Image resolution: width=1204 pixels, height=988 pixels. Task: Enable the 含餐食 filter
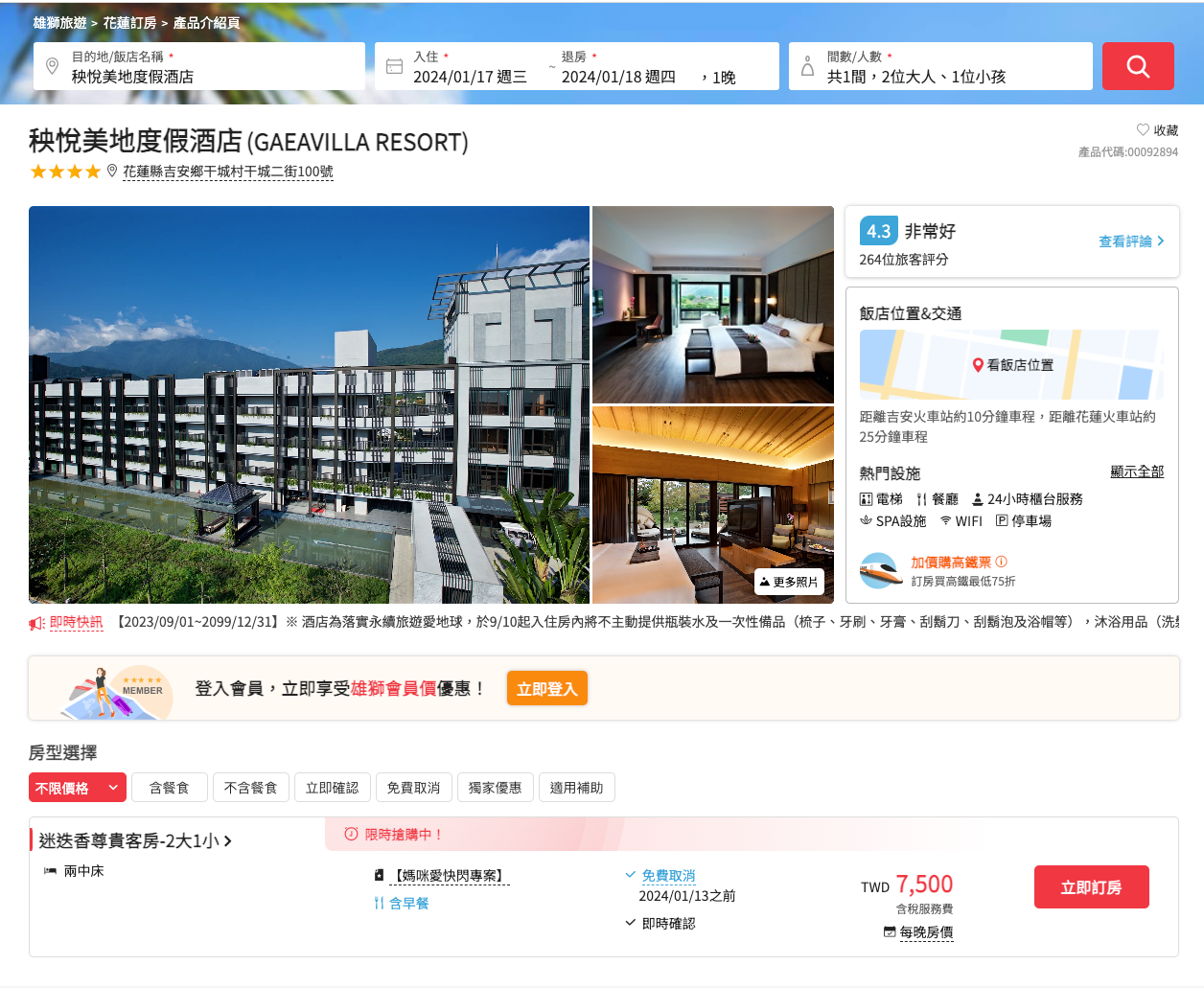170,787
